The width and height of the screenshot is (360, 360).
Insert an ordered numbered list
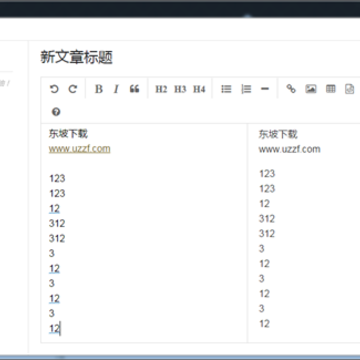tap(246, 89)
